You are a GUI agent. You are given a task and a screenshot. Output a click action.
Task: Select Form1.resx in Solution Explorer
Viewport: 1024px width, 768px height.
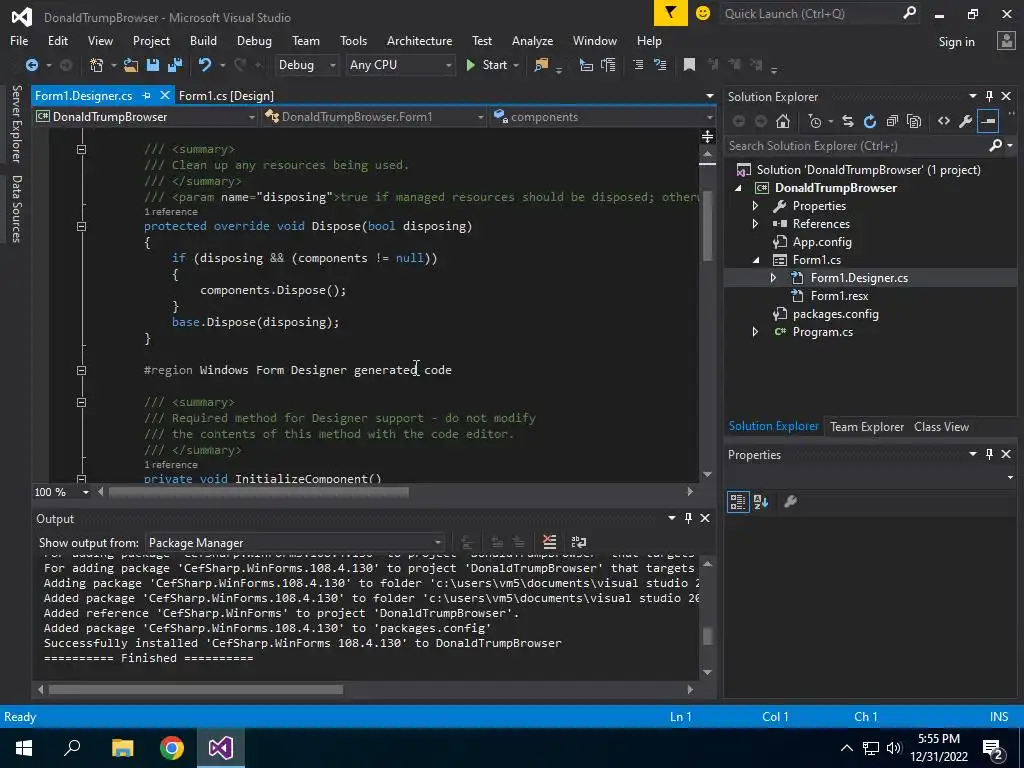(x=839, y=296)
